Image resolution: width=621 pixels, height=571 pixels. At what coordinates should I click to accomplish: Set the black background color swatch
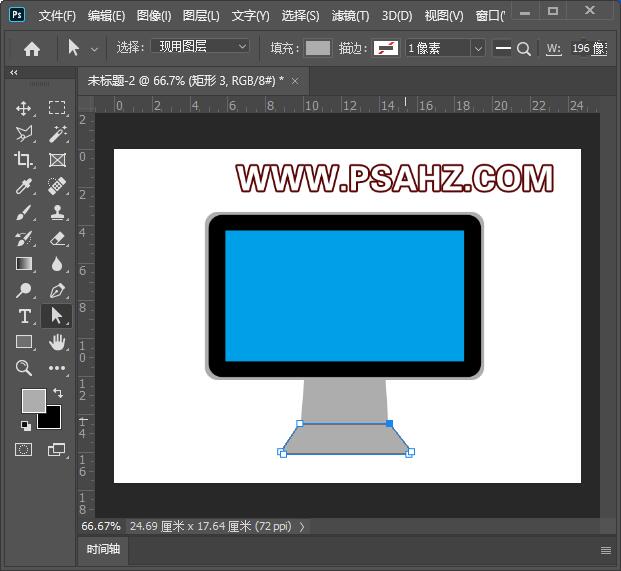[x=54, y=421]
